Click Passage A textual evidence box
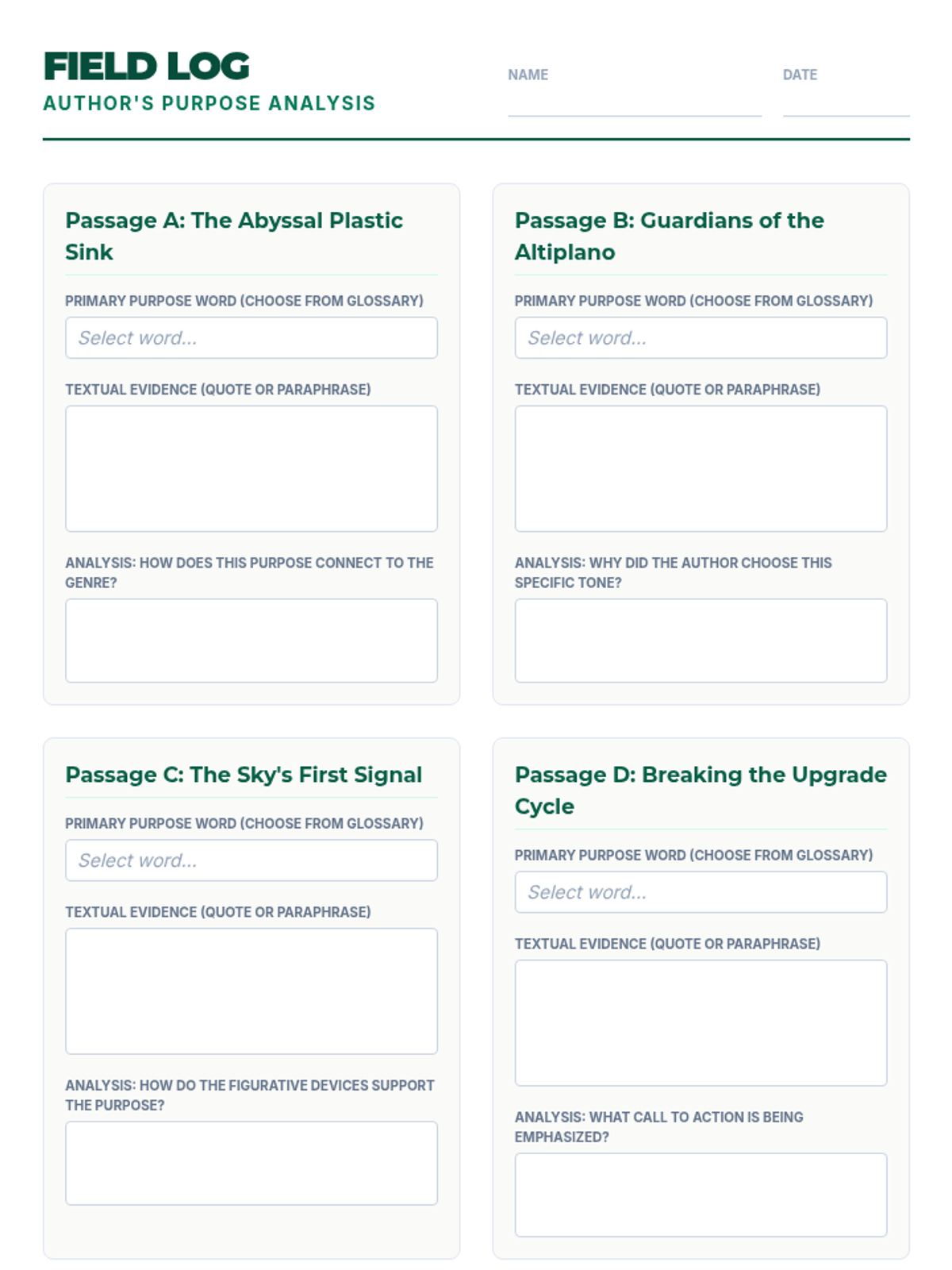Image resolution: width=952 pixels, height=1270 pixels. pos(251,468)
